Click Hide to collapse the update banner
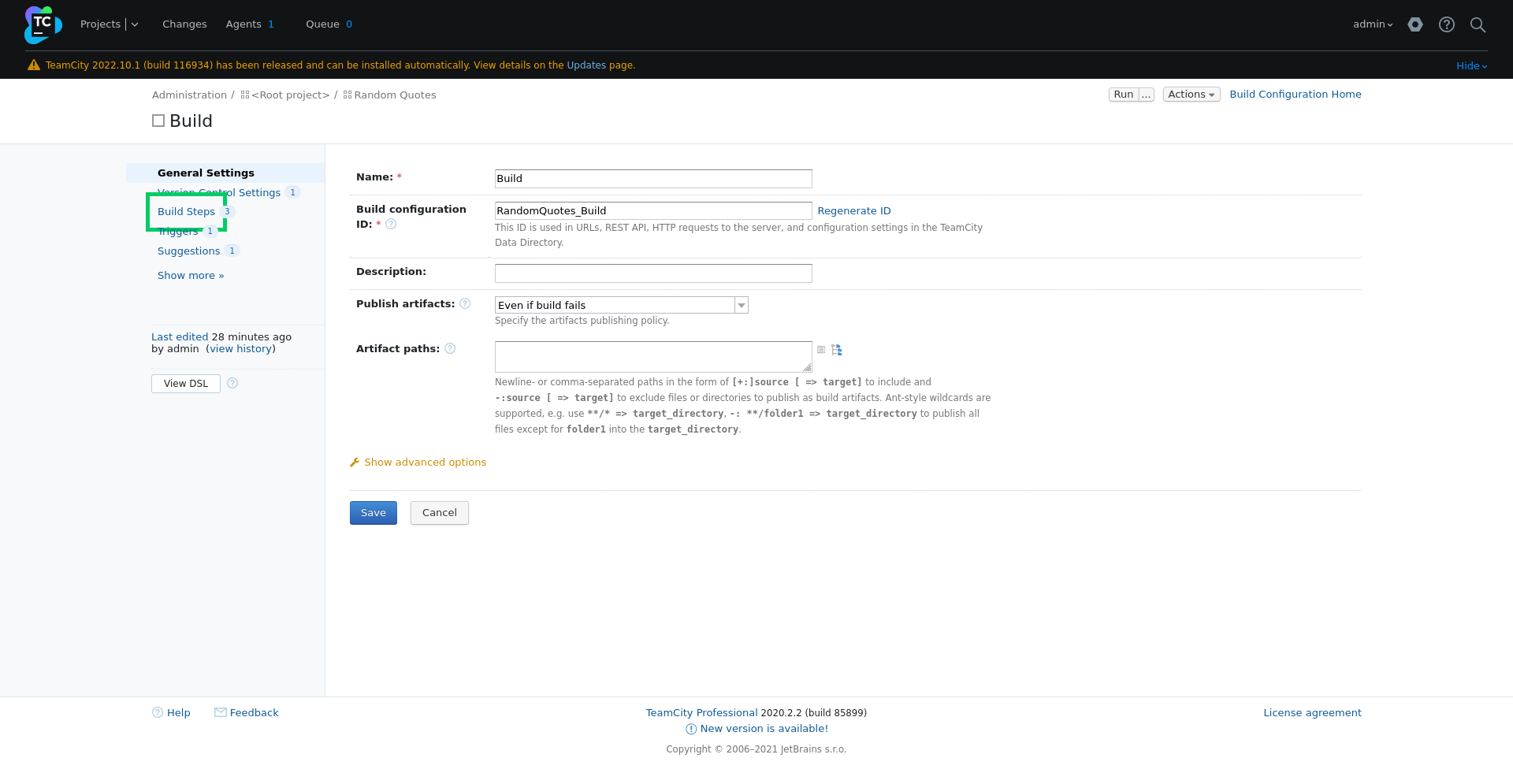The width and height of the screenshot is (1513, 784). click(x=1471, y=66)
